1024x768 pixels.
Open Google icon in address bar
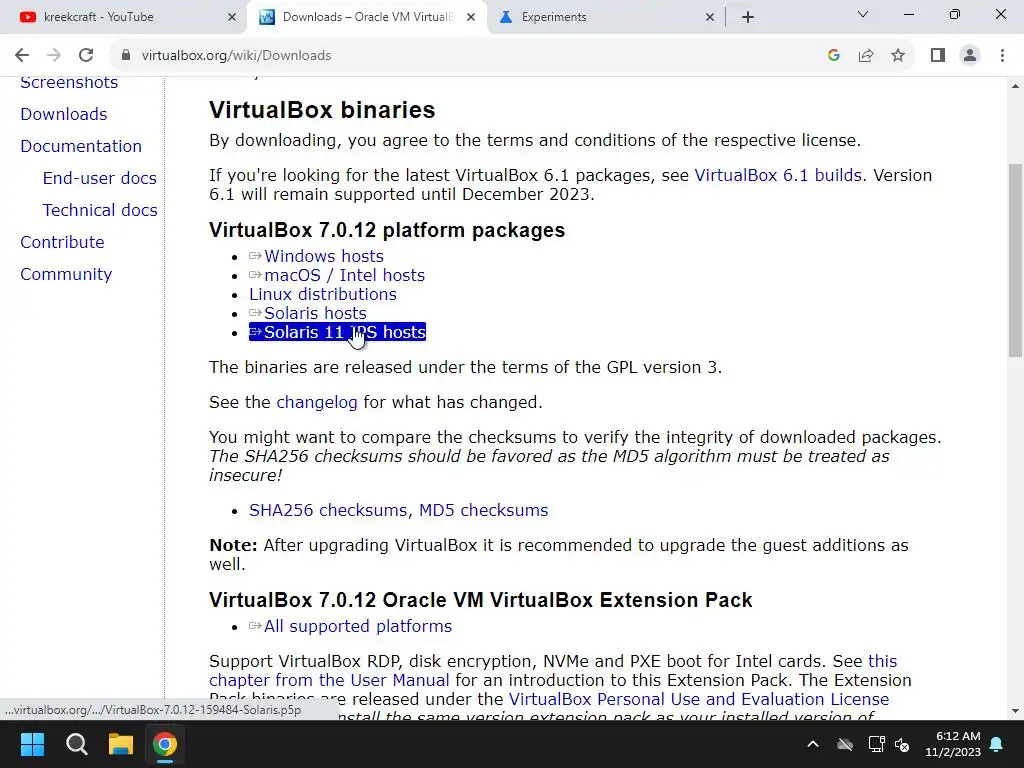click(x=833, y=56)
